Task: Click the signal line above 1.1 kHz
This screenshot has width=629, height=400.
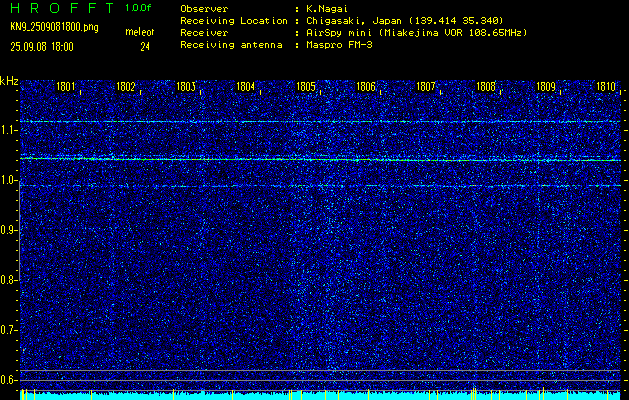Action: coord(320,121)
